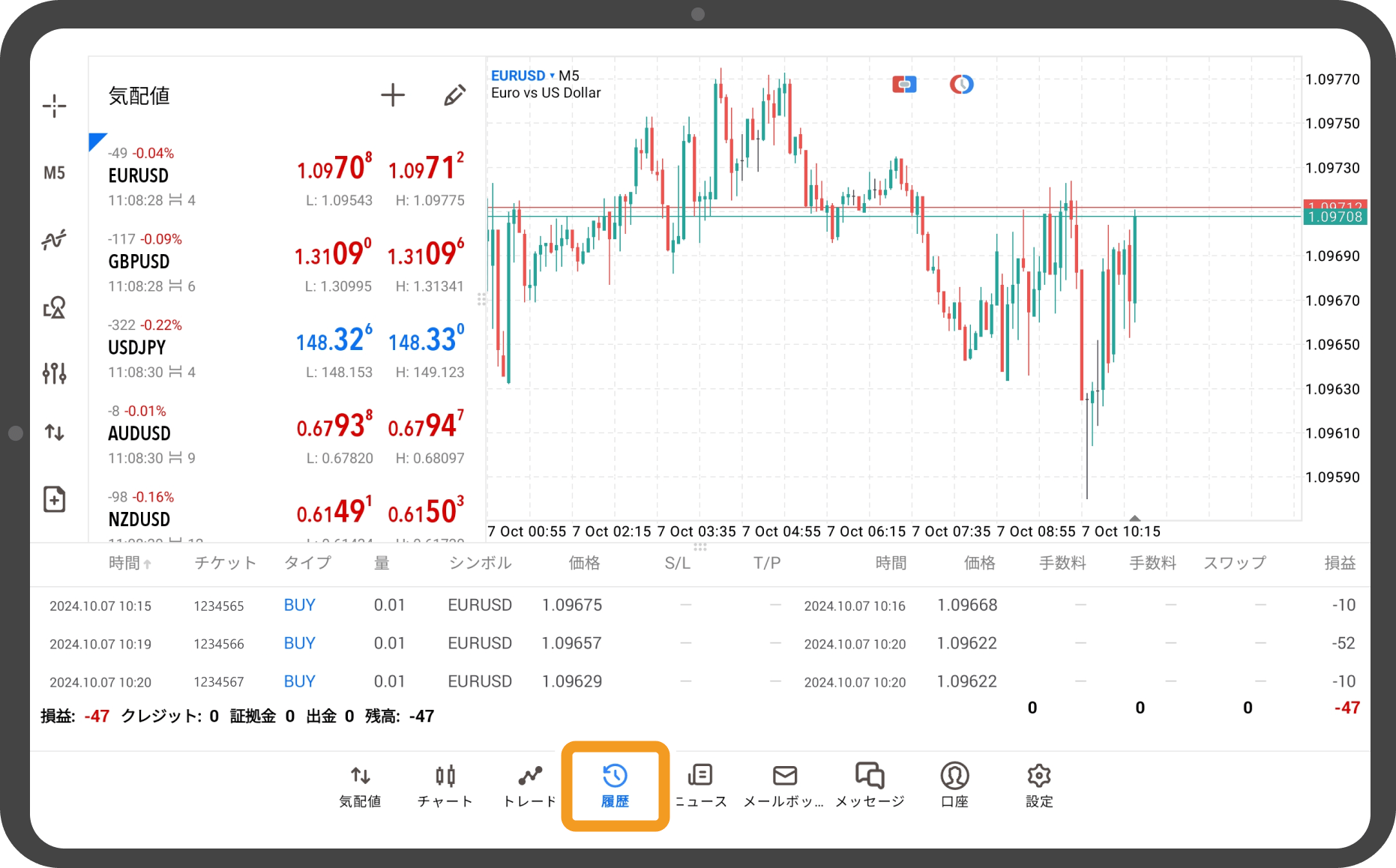The height and width of the screenshot is (868, 1396).
Task: Add a symbol with the plus icon
Action: click(392, 95)
